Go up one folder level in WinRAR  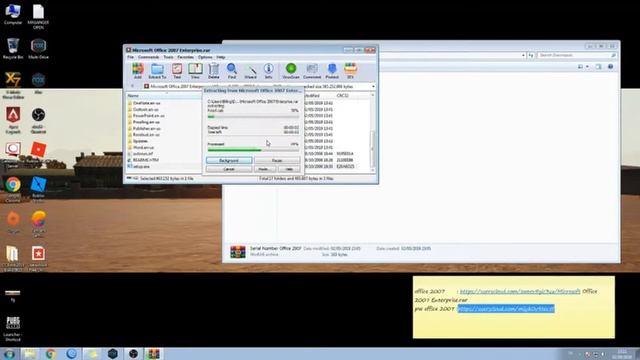click(x=132, y=86)
